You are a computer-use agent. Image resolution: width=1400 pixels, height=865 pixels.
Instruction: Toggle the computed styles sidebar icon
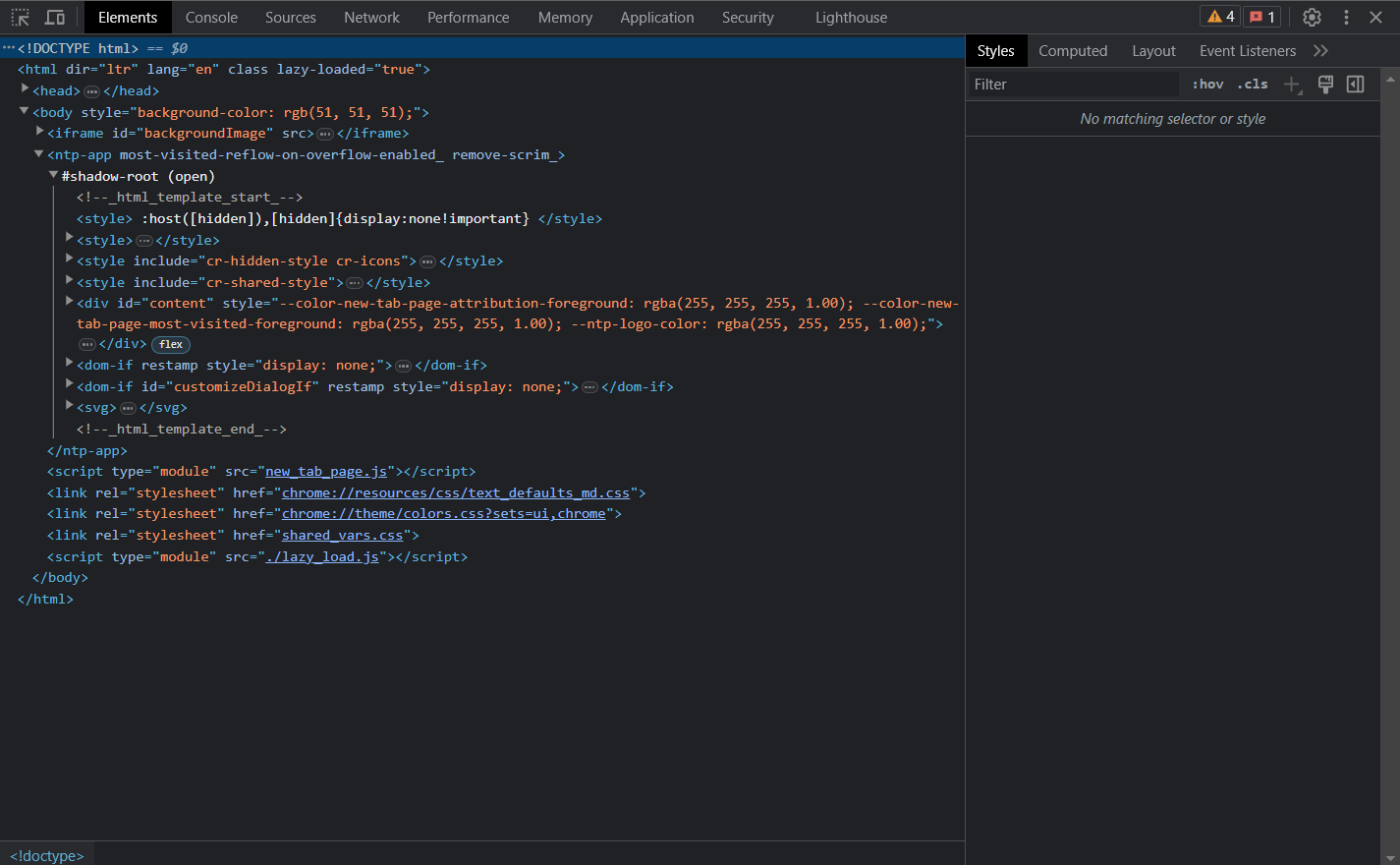[x=1356, y=85]
